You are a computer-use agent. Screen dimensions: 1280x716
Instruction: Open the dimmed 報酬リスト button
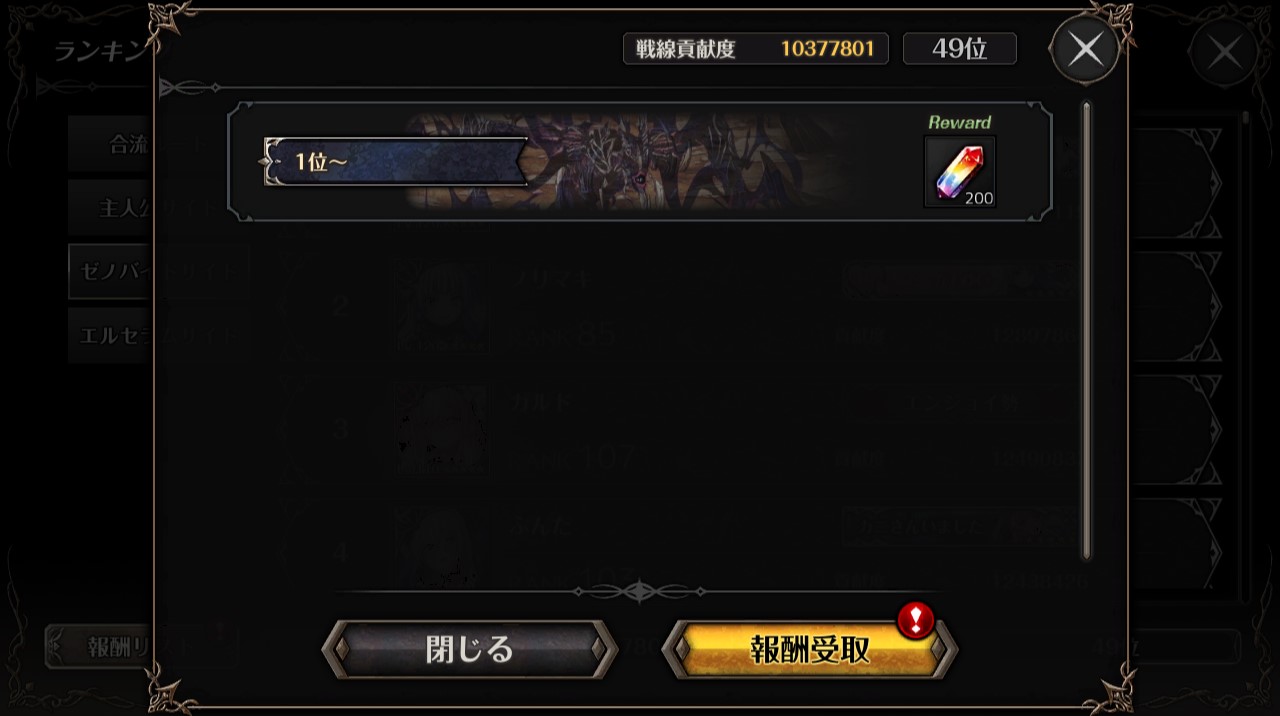pyautogui.click(x=100, y=647)
